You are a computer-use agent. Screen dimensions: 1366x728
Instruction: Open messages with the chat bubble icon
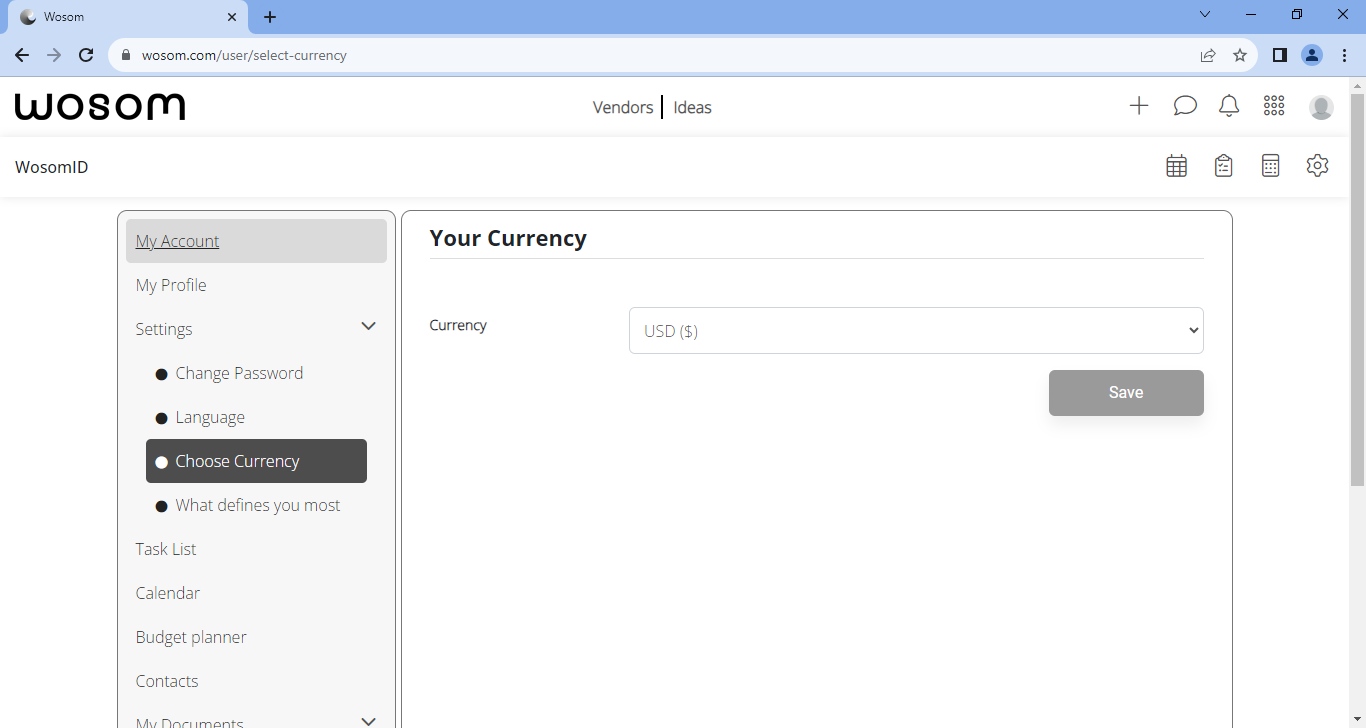1185,105
